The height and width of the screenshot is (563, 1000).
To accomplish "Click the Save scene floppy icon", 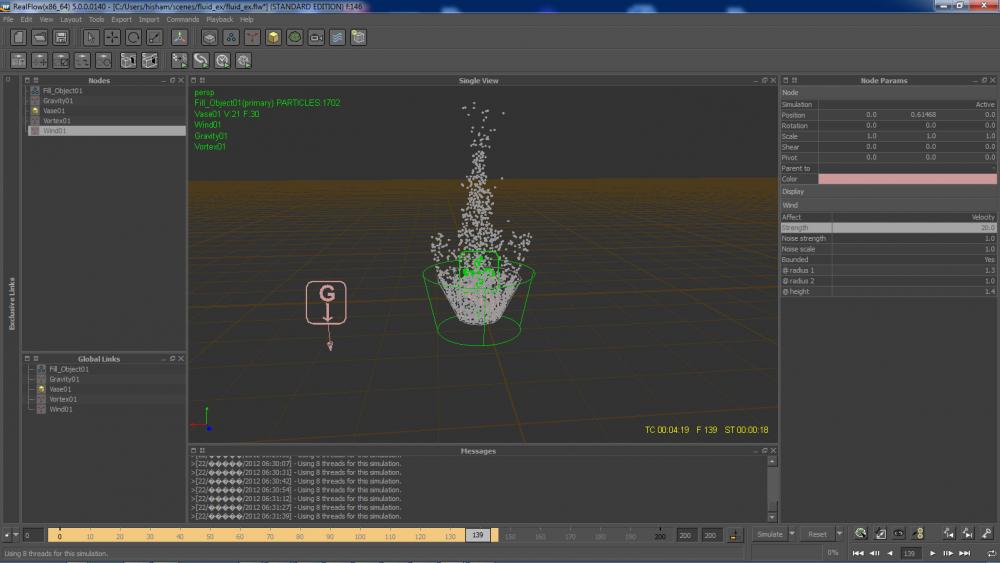I will [61, 38].
